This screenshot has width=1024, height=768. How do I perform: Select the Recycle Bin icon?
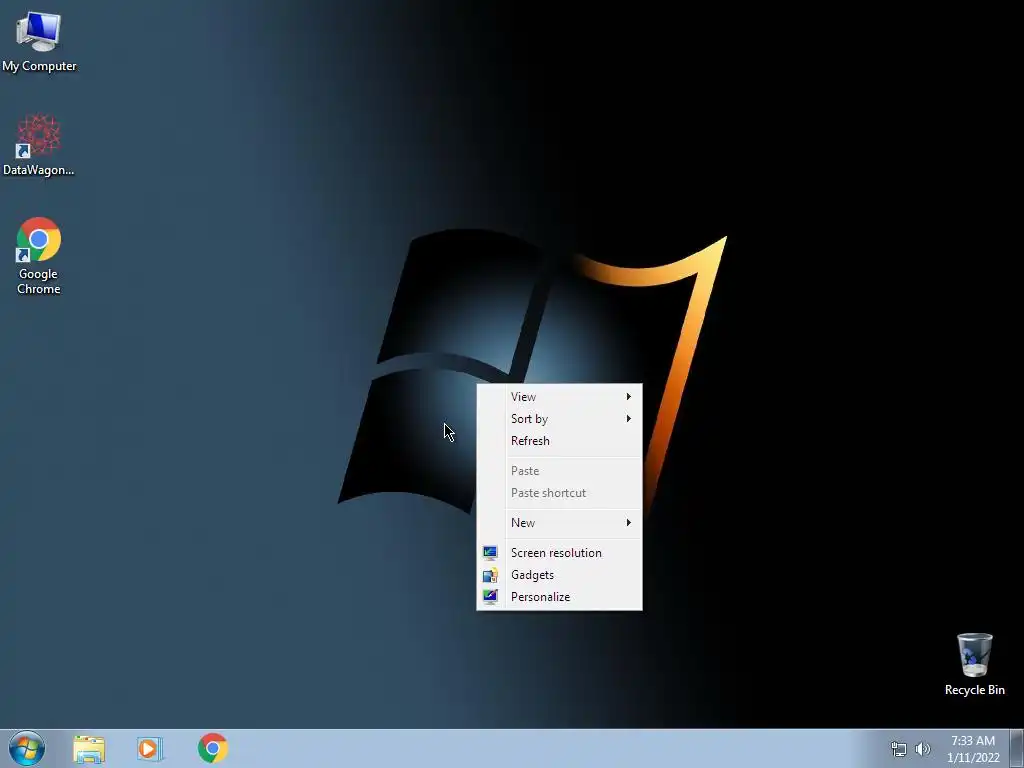pos(974,664)
